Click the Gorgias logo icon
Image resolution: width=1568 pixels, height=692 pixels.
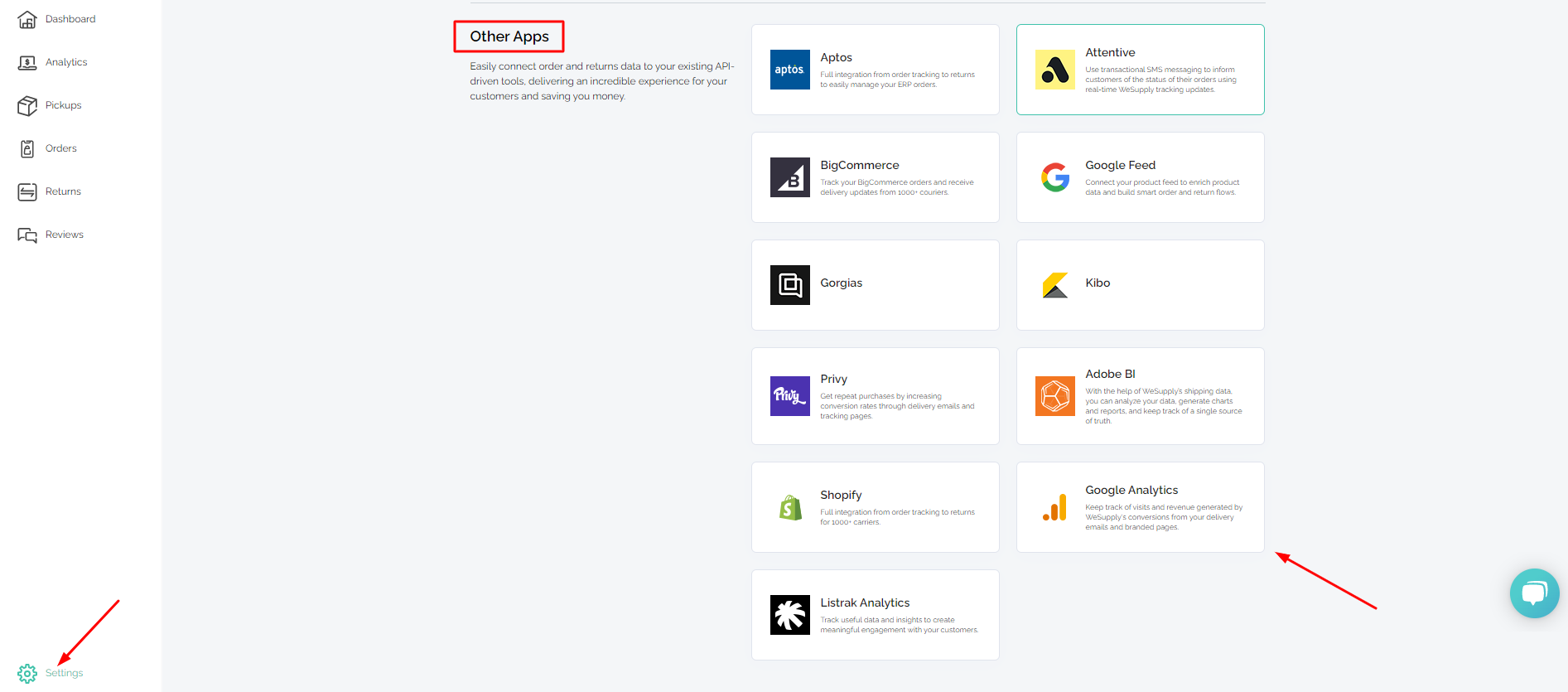coord(790,285)
